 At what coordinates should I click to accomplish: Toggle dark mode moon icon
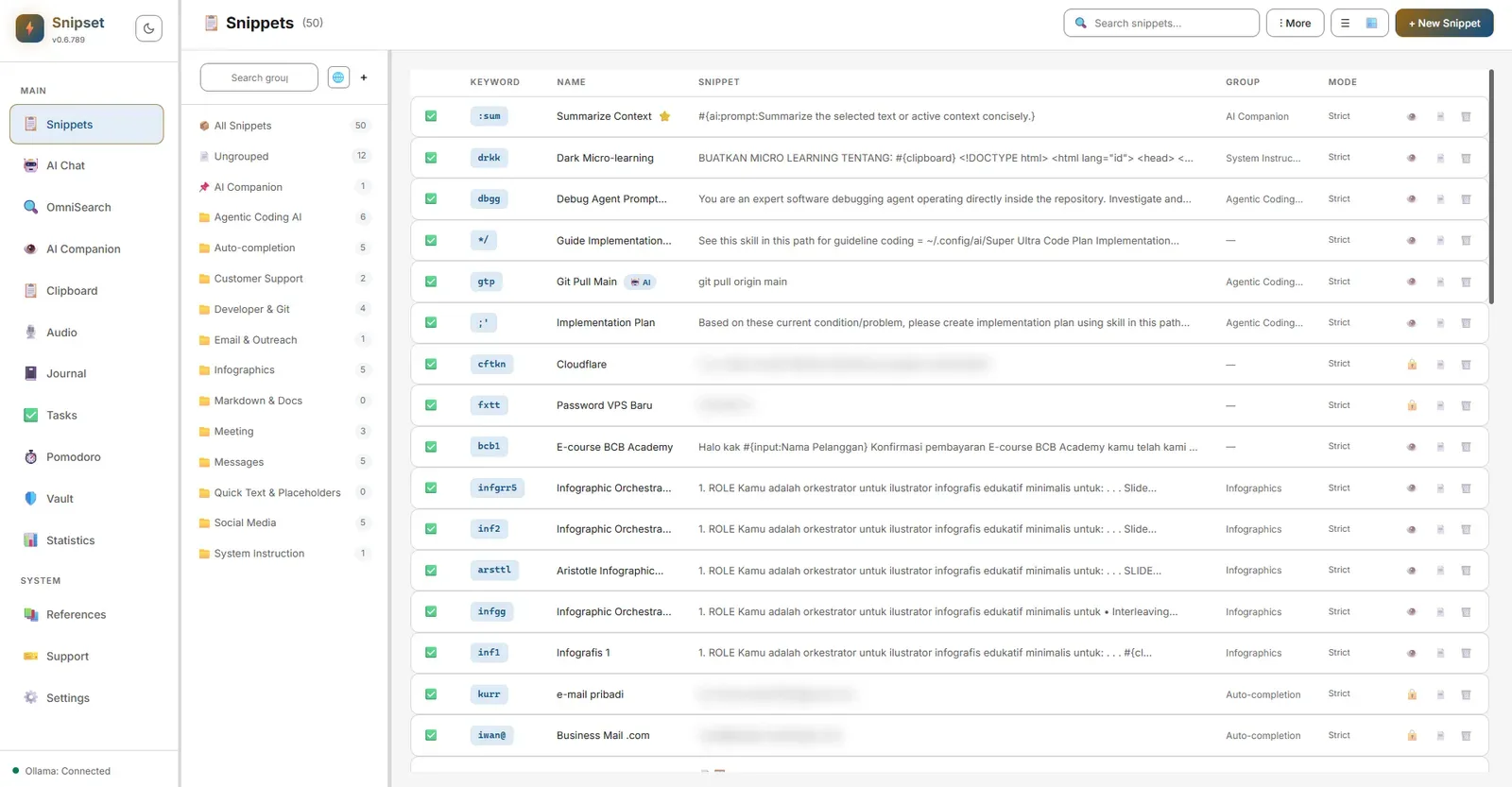coord(148,28)
